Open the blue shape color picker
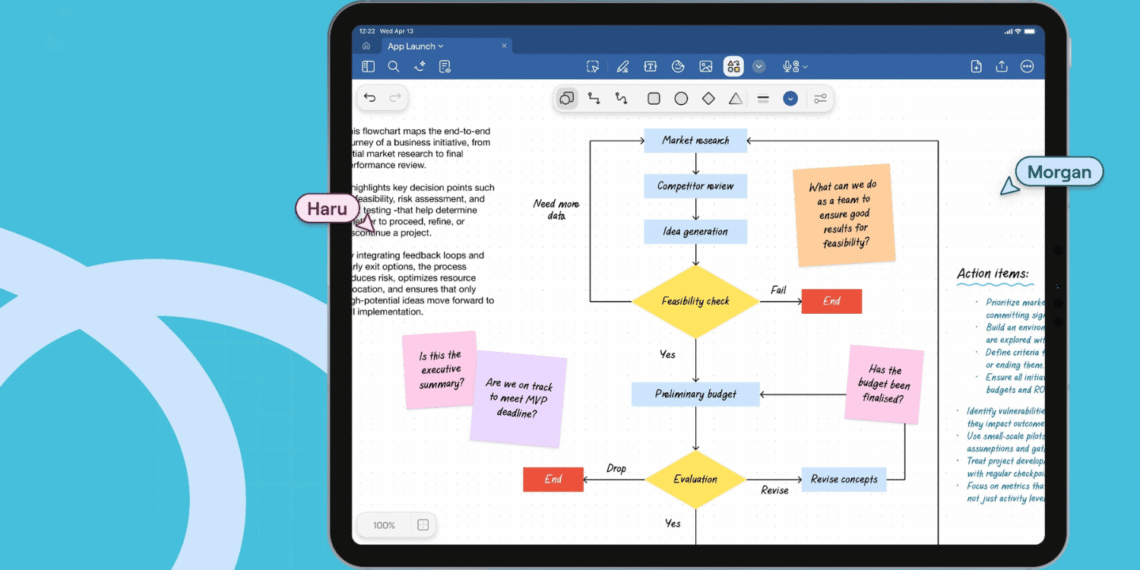Image resolution: width=1140 pixels, height=570 pixels. tap(790, 98)
